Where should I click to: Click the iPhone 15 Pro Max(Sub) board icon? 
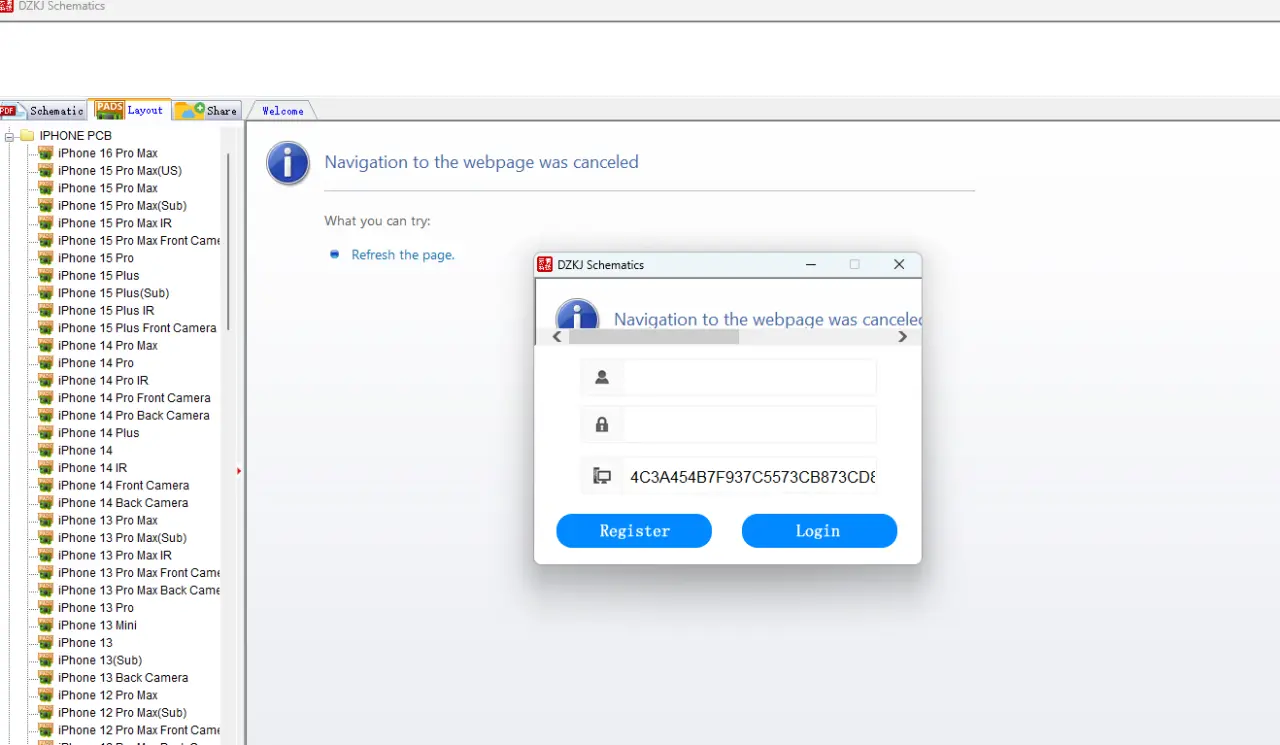tap(45, 206)
